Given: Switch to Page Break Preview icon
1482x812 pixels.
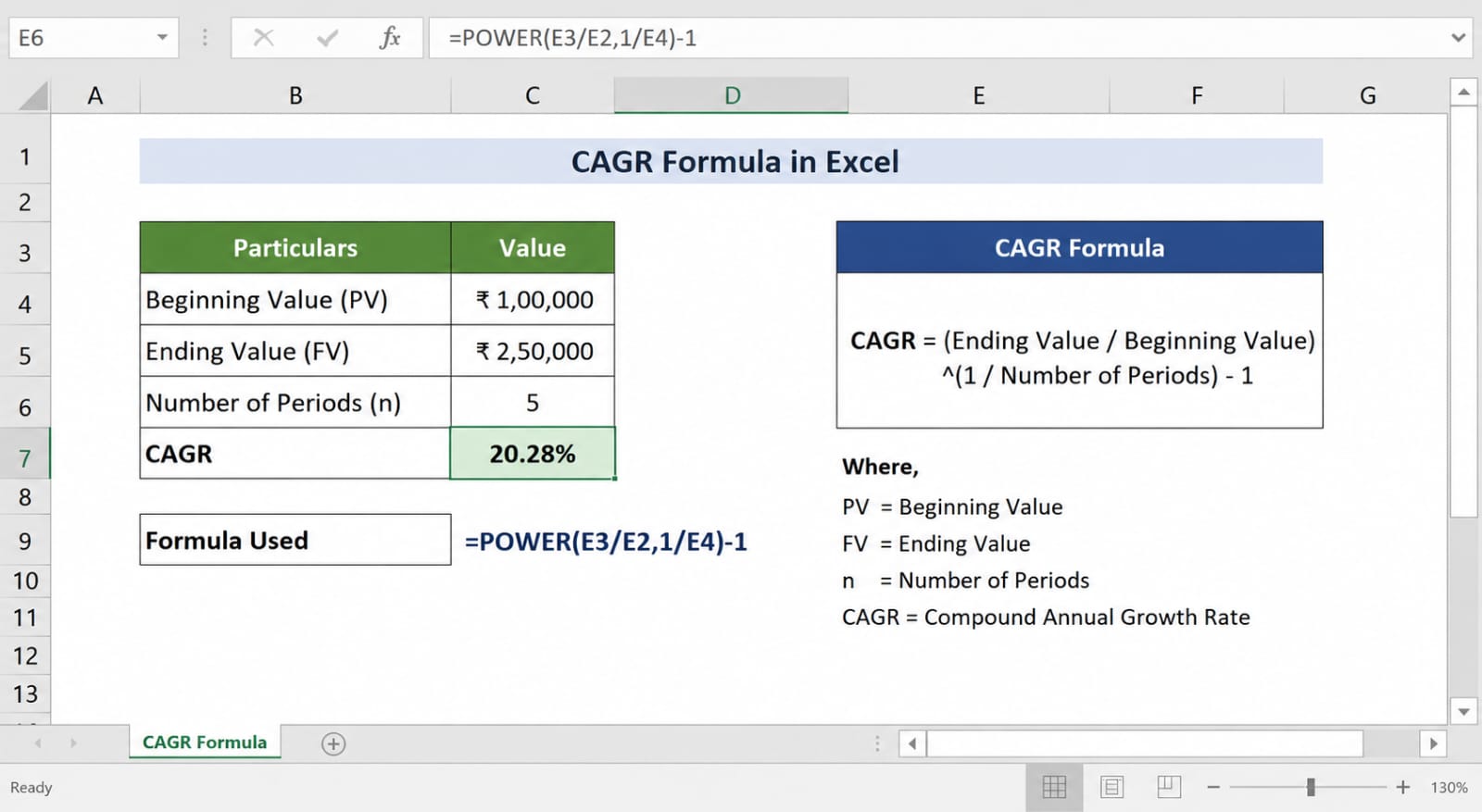Looking at the screenshot, I should [x=1169, y=787].
